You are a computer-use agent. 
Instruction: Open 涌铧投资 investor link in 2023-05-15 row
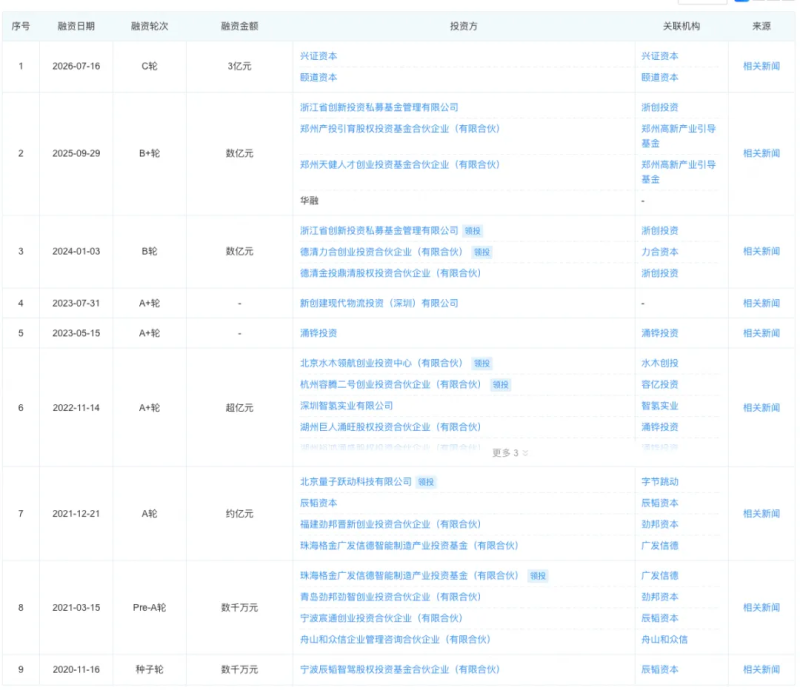318,333
